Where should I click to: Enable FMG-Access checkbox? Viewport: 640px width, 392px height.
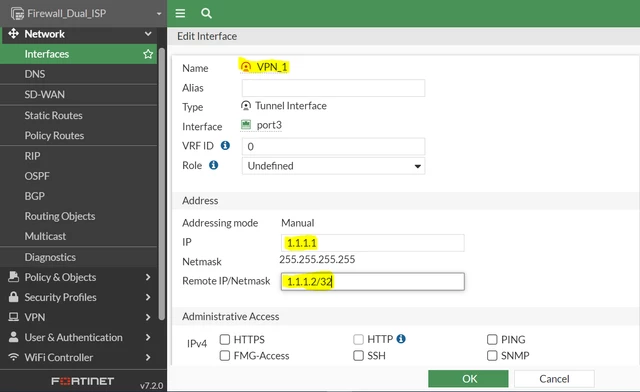[x=224, y=356]
